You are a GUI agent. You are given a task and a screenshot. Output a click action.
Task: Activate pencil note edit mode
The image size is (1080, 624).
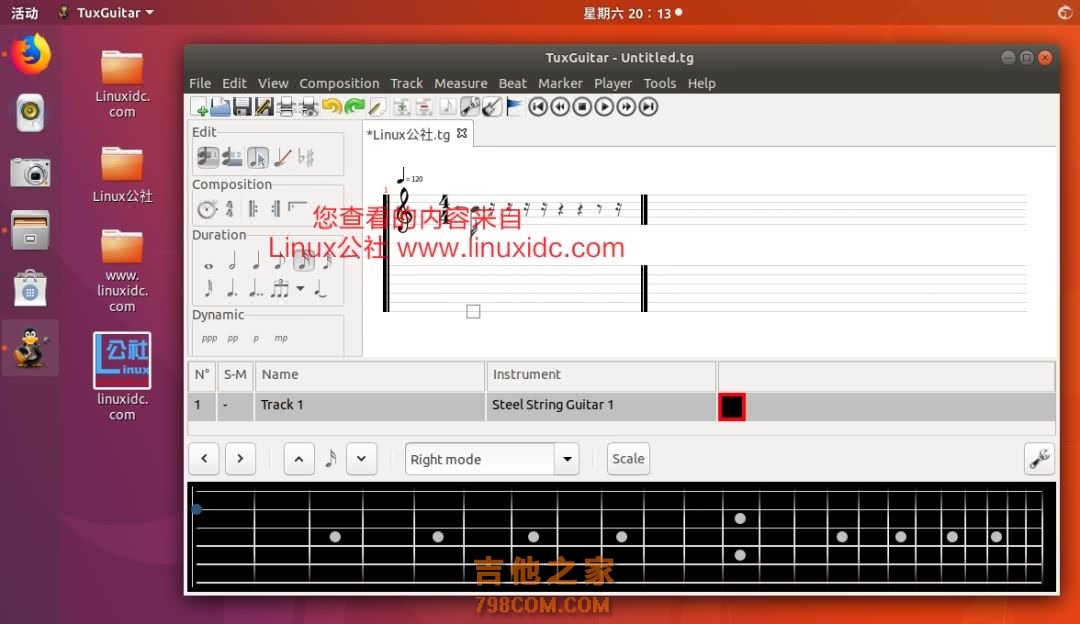pos(282,158)
